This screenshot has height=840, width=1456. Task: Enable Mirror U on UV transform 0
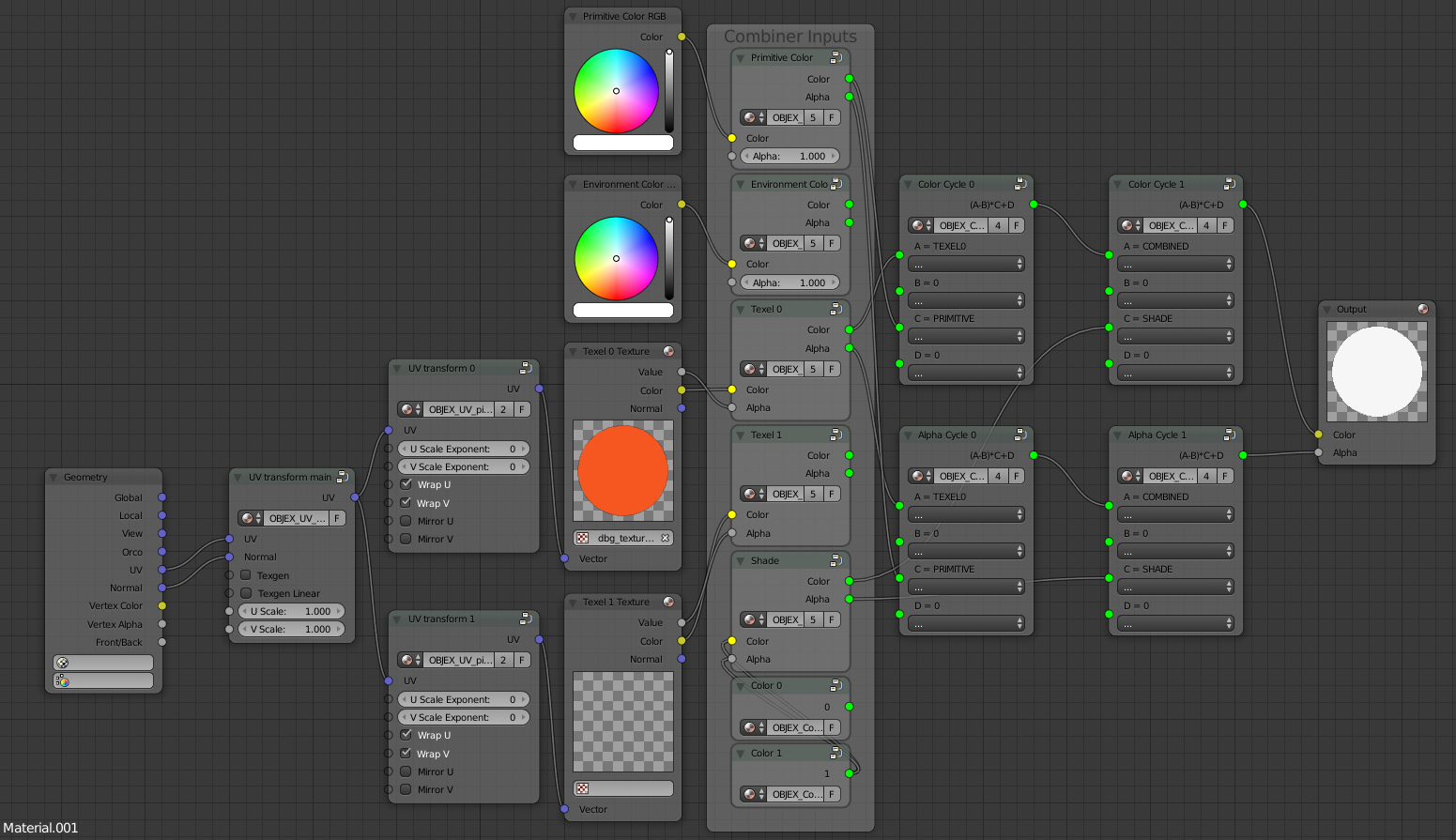tap(406, 521)
